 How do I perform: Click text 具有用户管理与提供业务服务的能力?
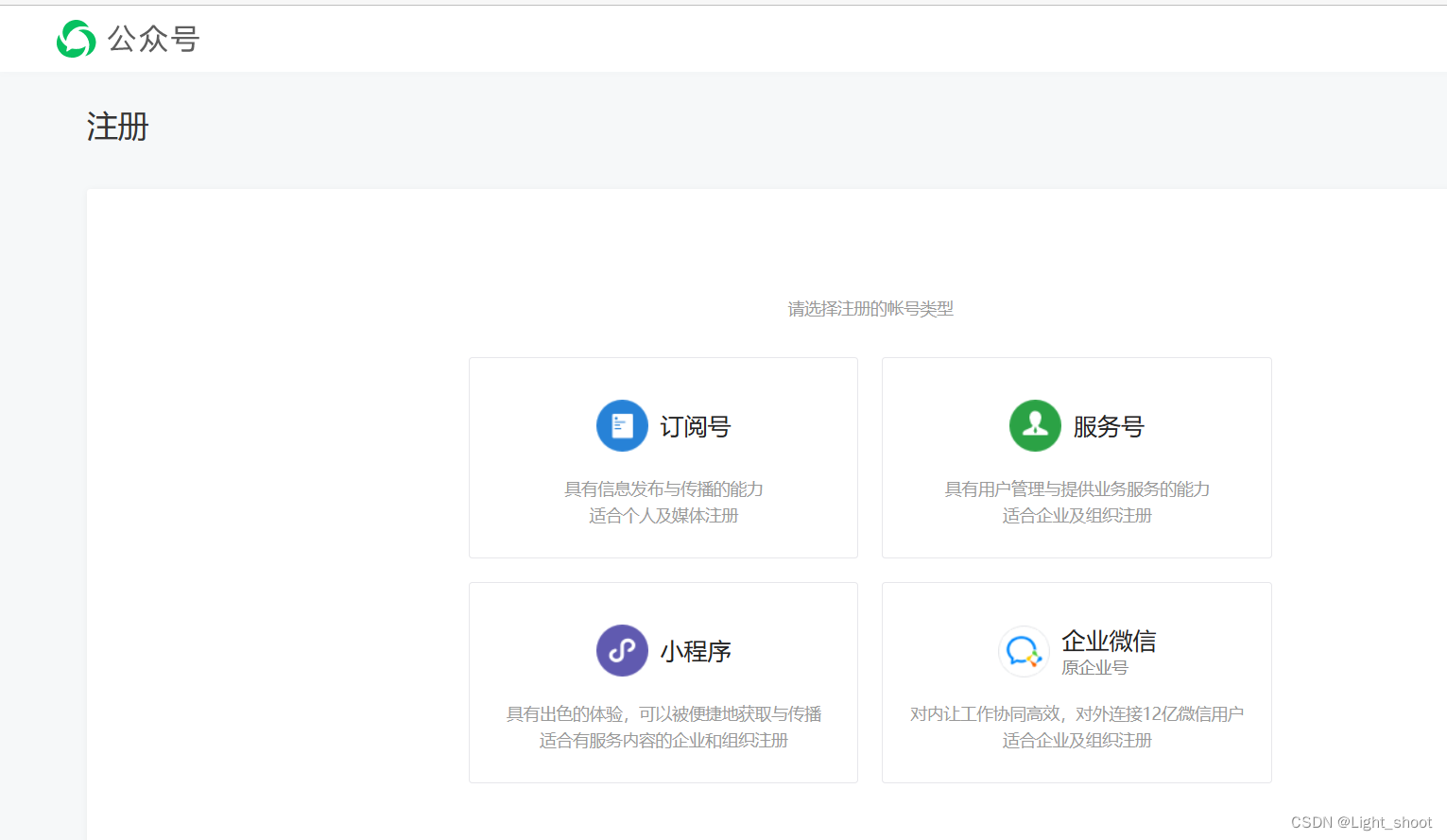tap(1077, 489)
